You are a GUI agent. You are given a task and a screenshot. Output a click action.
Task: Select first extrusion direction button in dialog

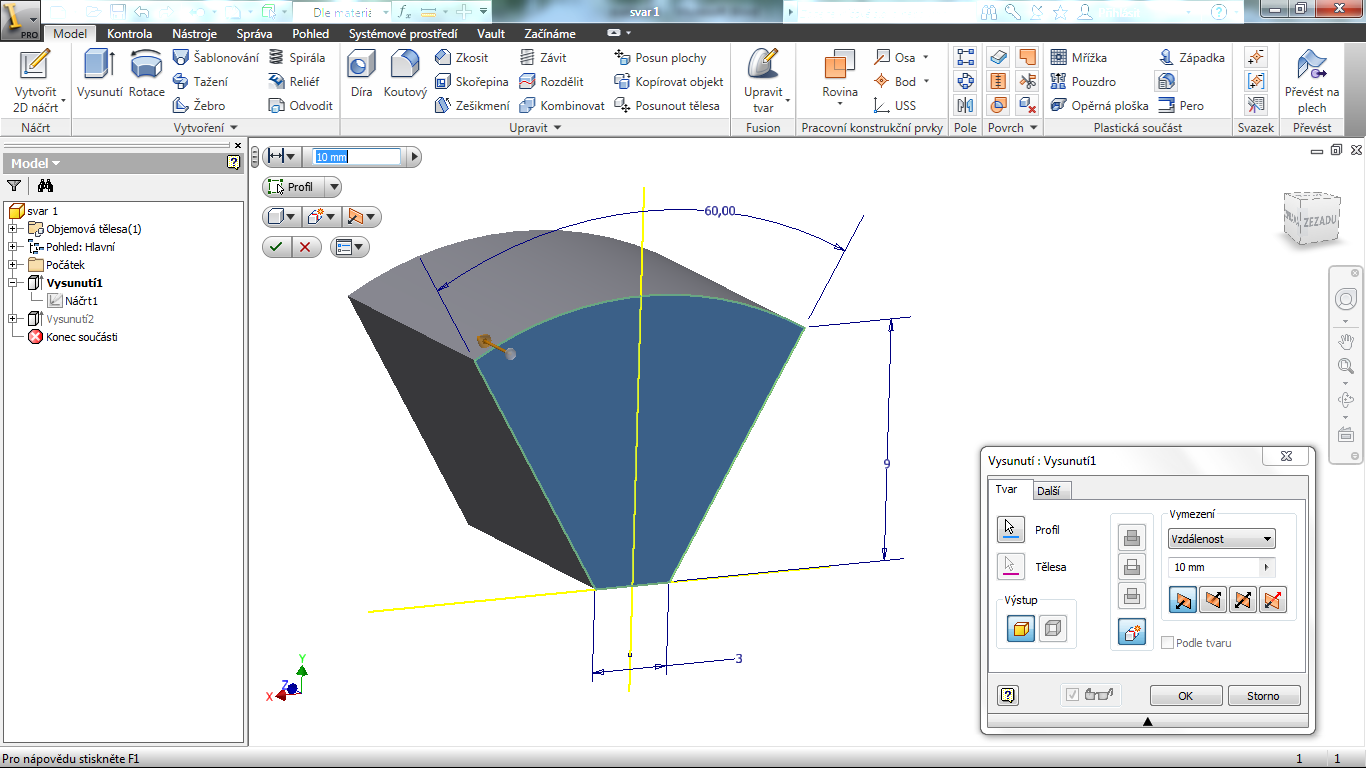tap(1184, 600)
